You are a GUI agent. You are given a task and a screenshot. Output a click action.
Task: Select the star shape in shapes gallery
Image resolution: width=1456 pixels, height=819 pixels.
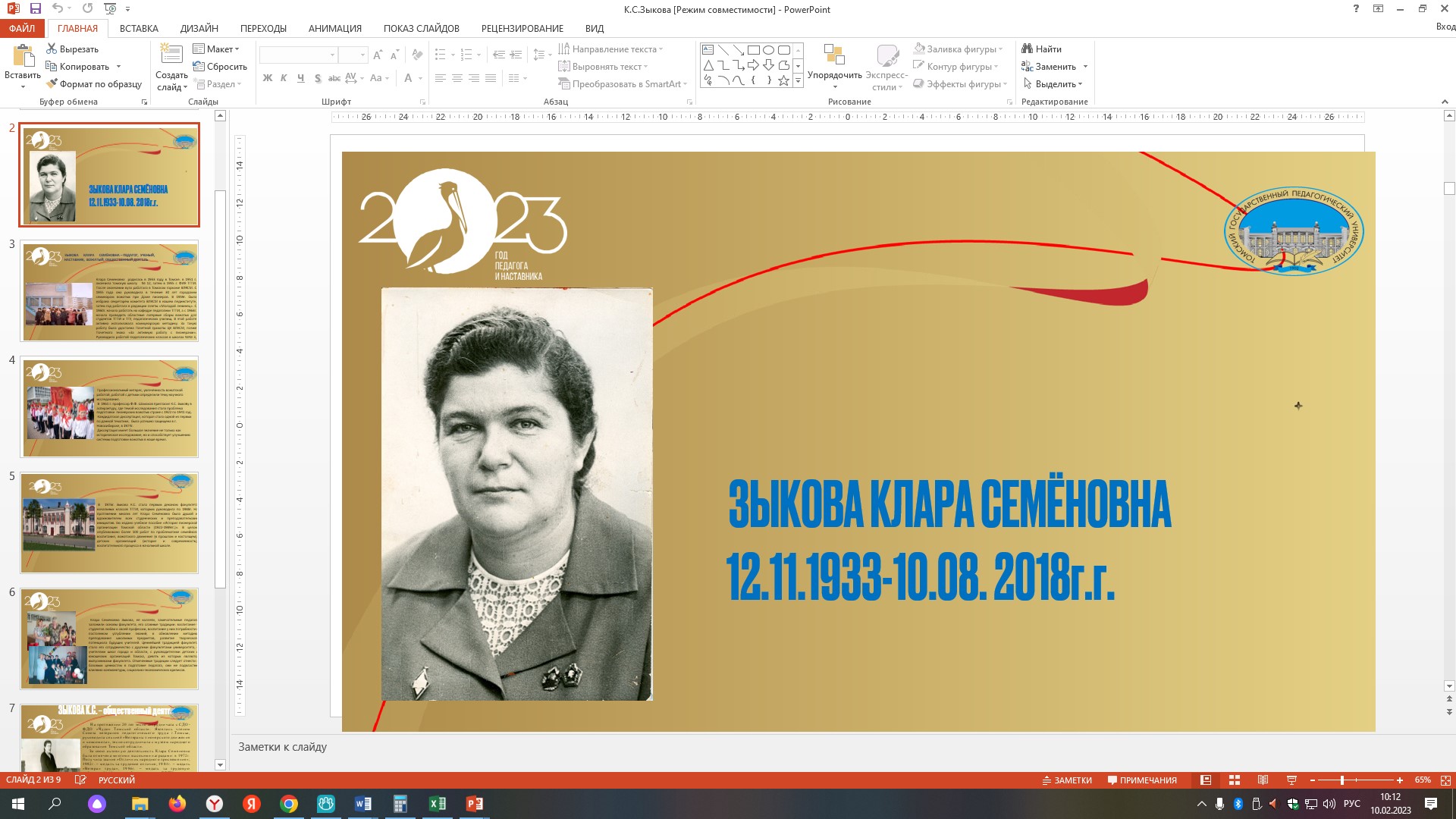[x=783, y=80]
